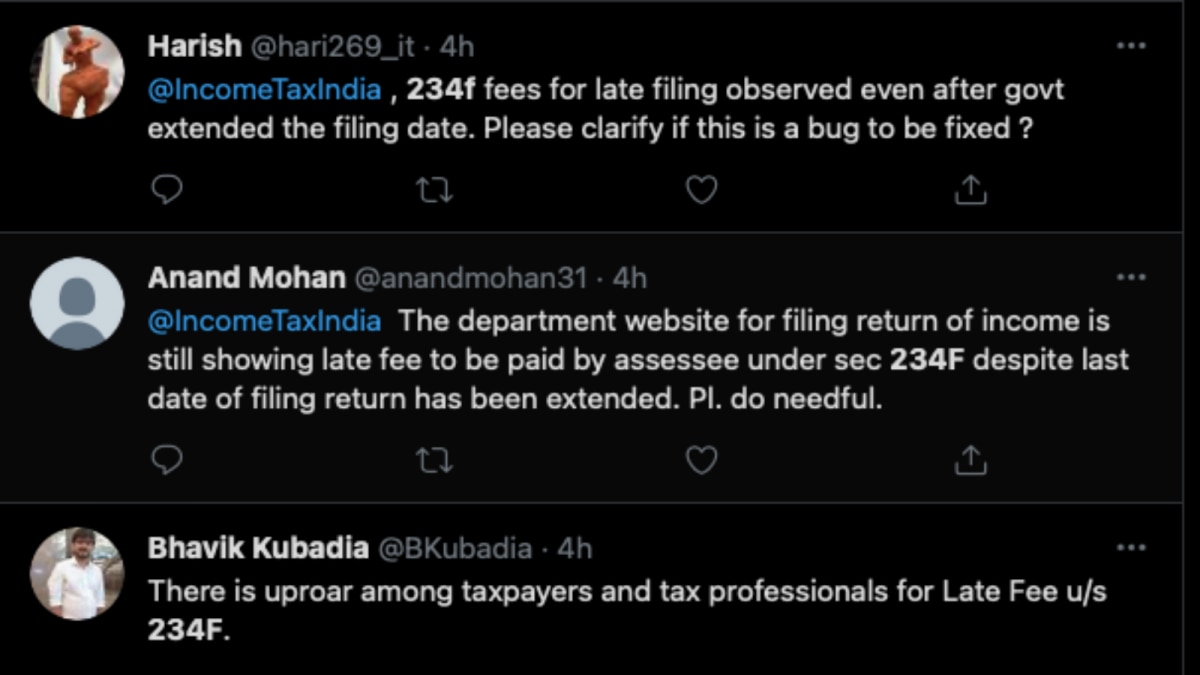The image size is (1200, 675).
Task: Like Anand Mohan's tweet
Action: 701,459
